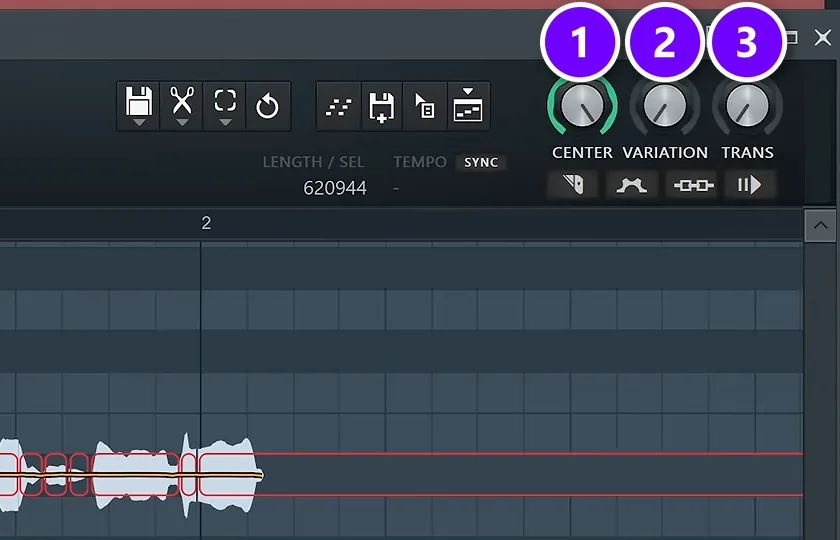Click the VARIATION knob
The image size is (840, 540).
click(x=664, y=105)
